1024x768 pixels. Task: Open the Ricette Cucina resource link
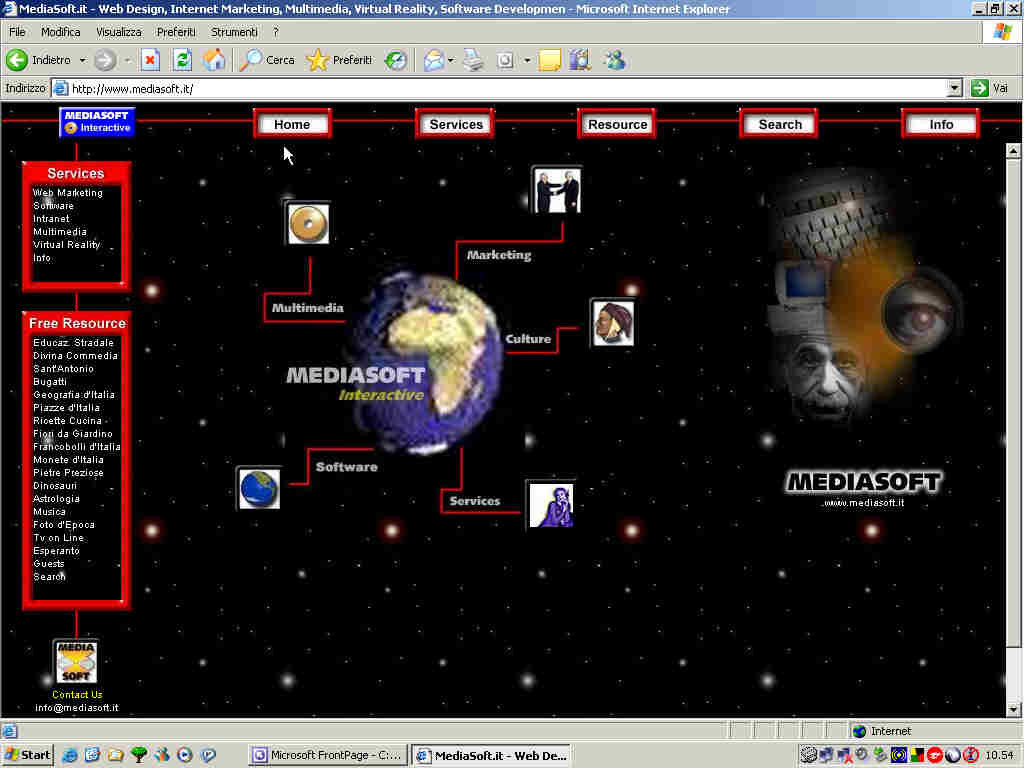67,421
